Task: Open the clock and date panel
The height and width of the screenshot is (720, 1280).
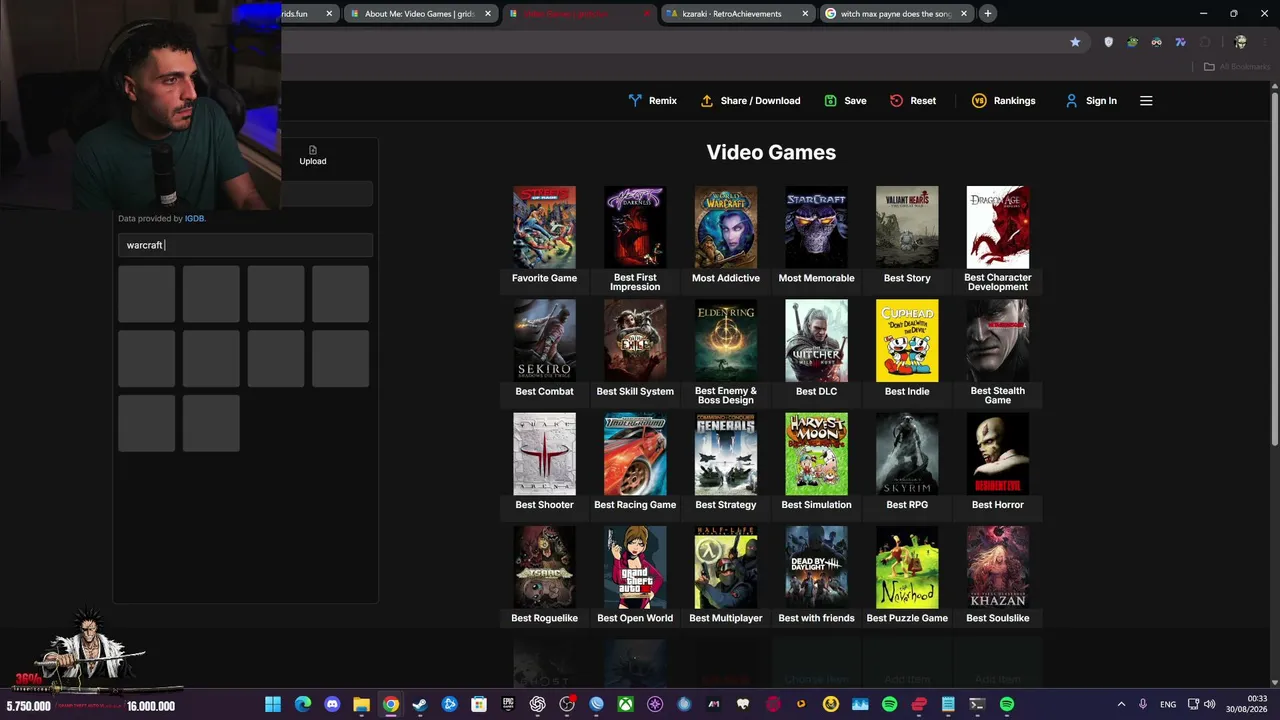Action: pyautogui.click(x=1247, y=704)
